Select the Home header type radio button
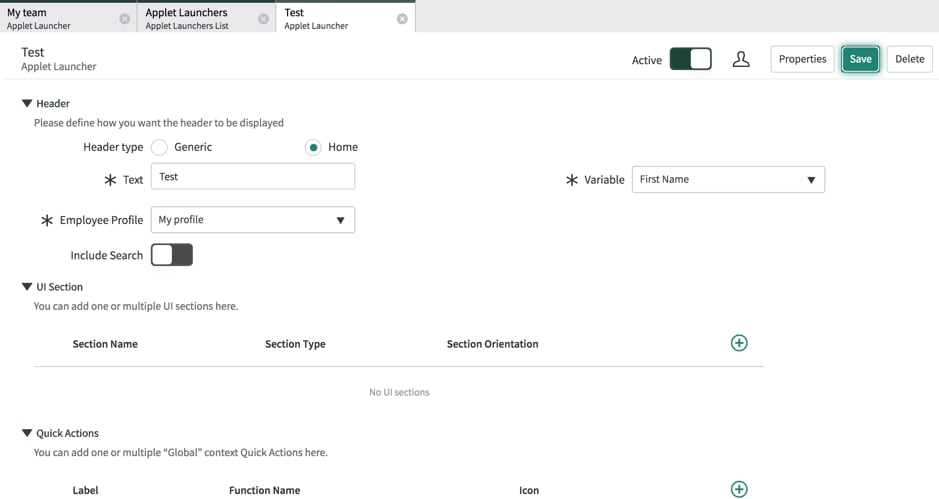Image resolution: width=939 pixels, height=499 pixels. click(313, 147)
